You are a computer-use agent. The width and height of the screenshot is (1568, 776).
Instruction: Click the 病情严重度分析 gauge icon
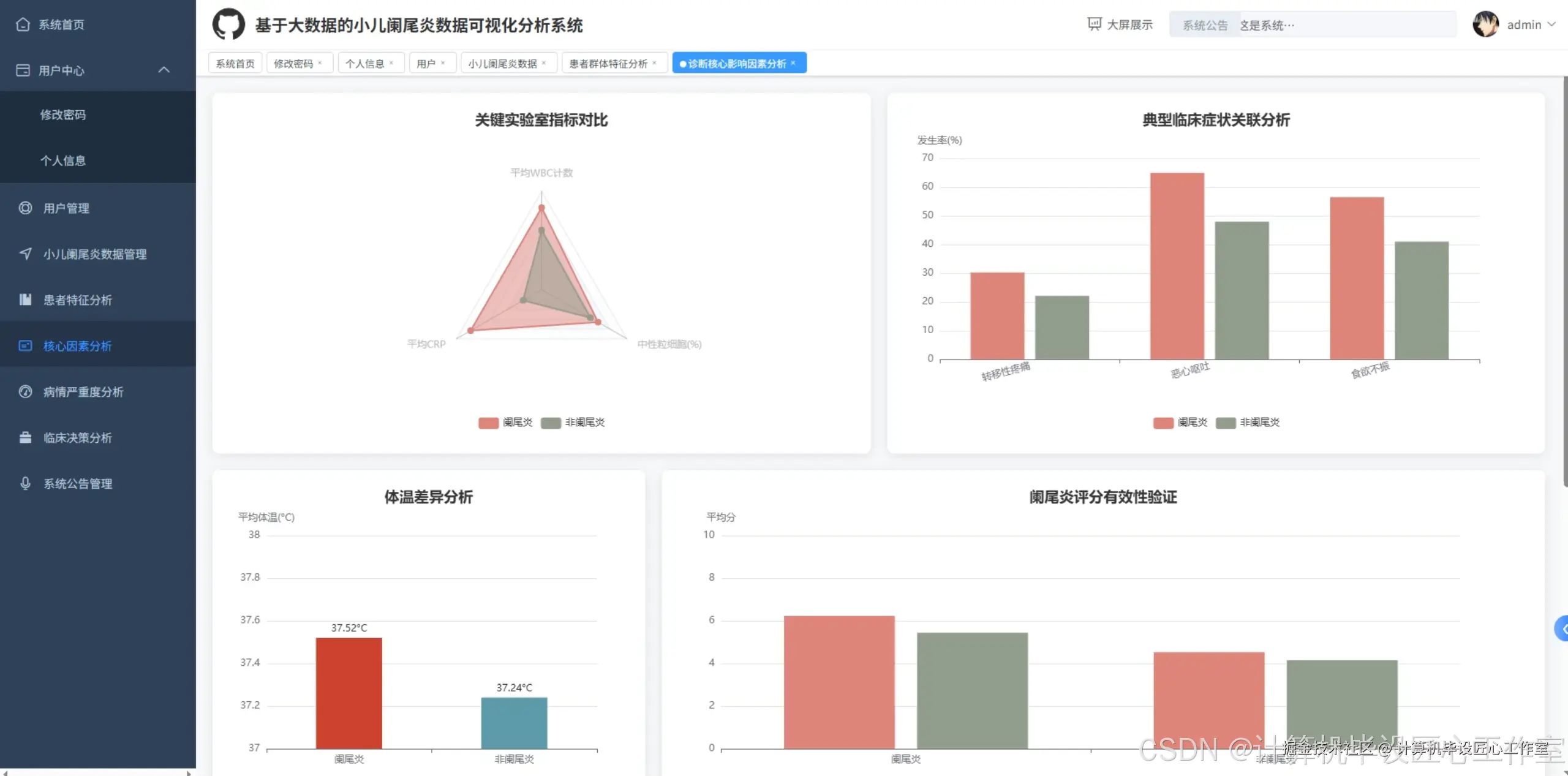pyautogui.click(x=25, y=391)
